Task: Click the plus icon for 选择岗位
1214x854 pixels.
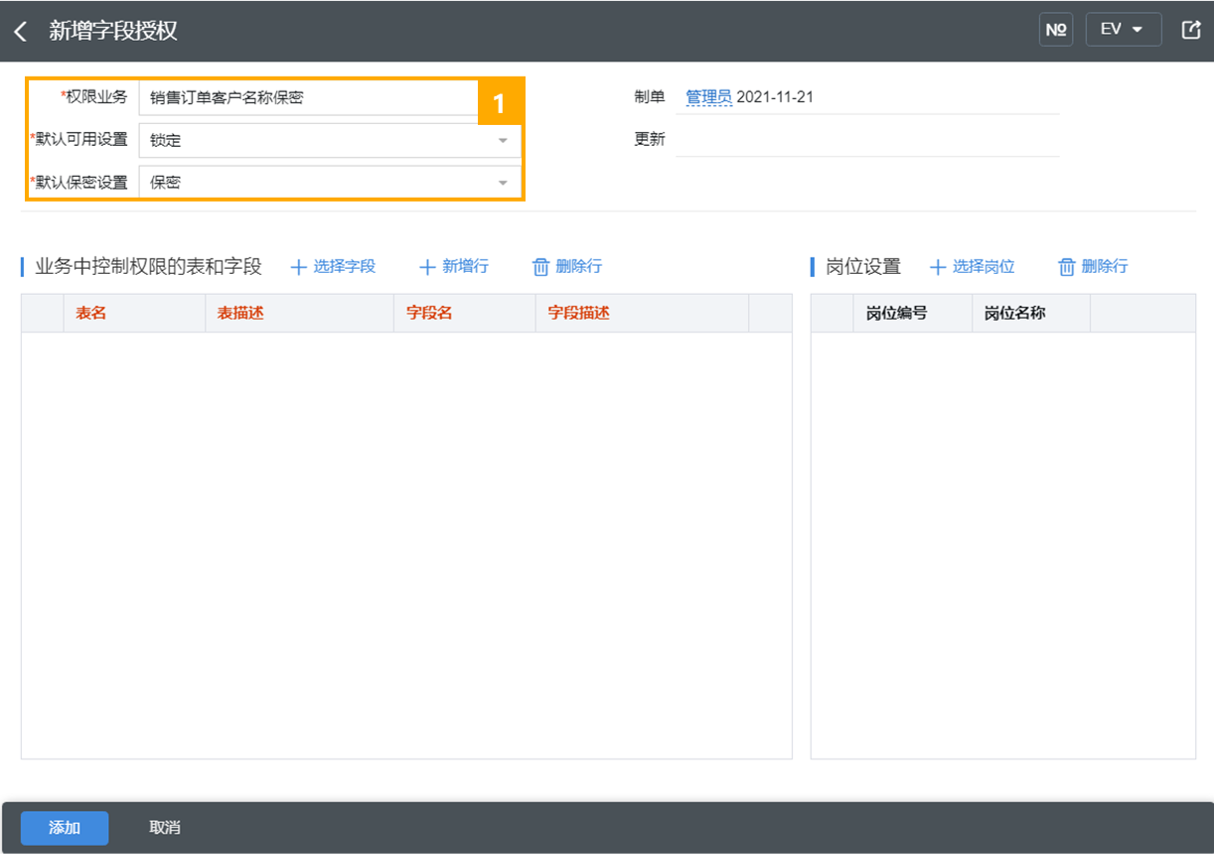Action: tap(937, 267)
